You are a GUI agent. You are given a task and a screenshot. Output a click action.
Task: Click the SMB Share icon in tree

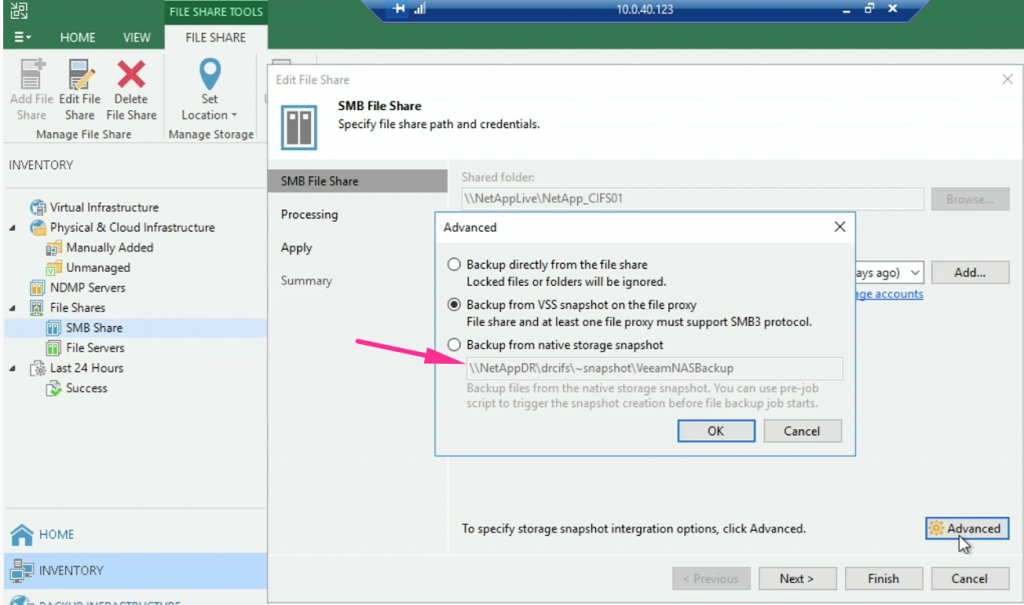pos(54,328)
